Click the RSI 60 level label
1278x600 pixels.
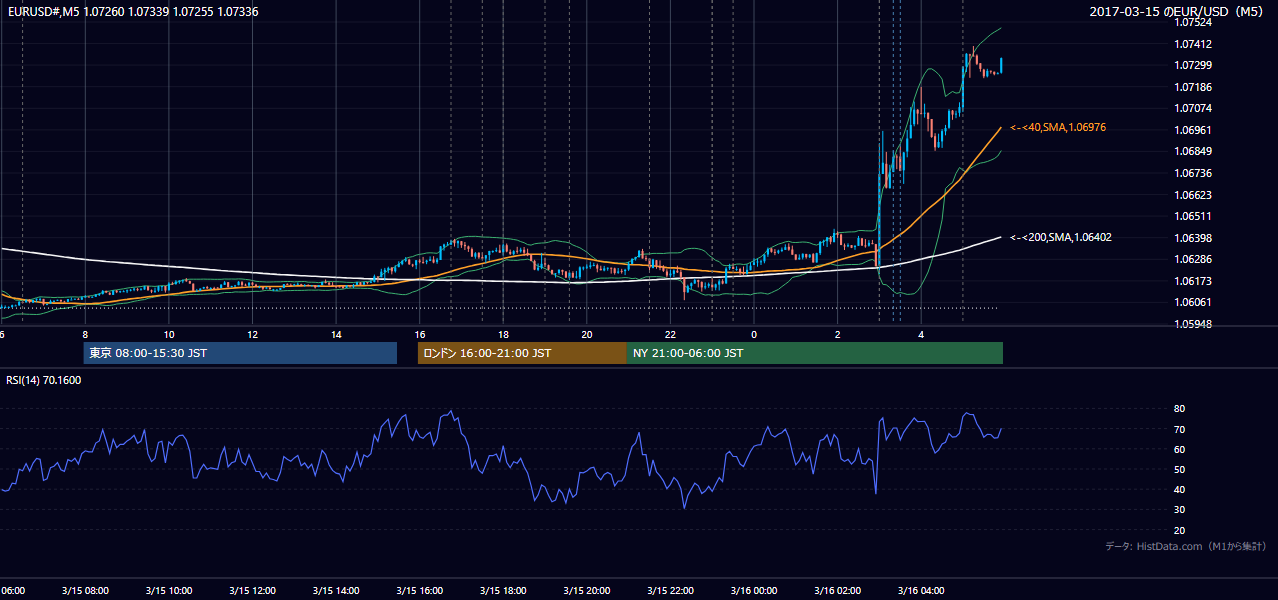tap(1179, 449)
